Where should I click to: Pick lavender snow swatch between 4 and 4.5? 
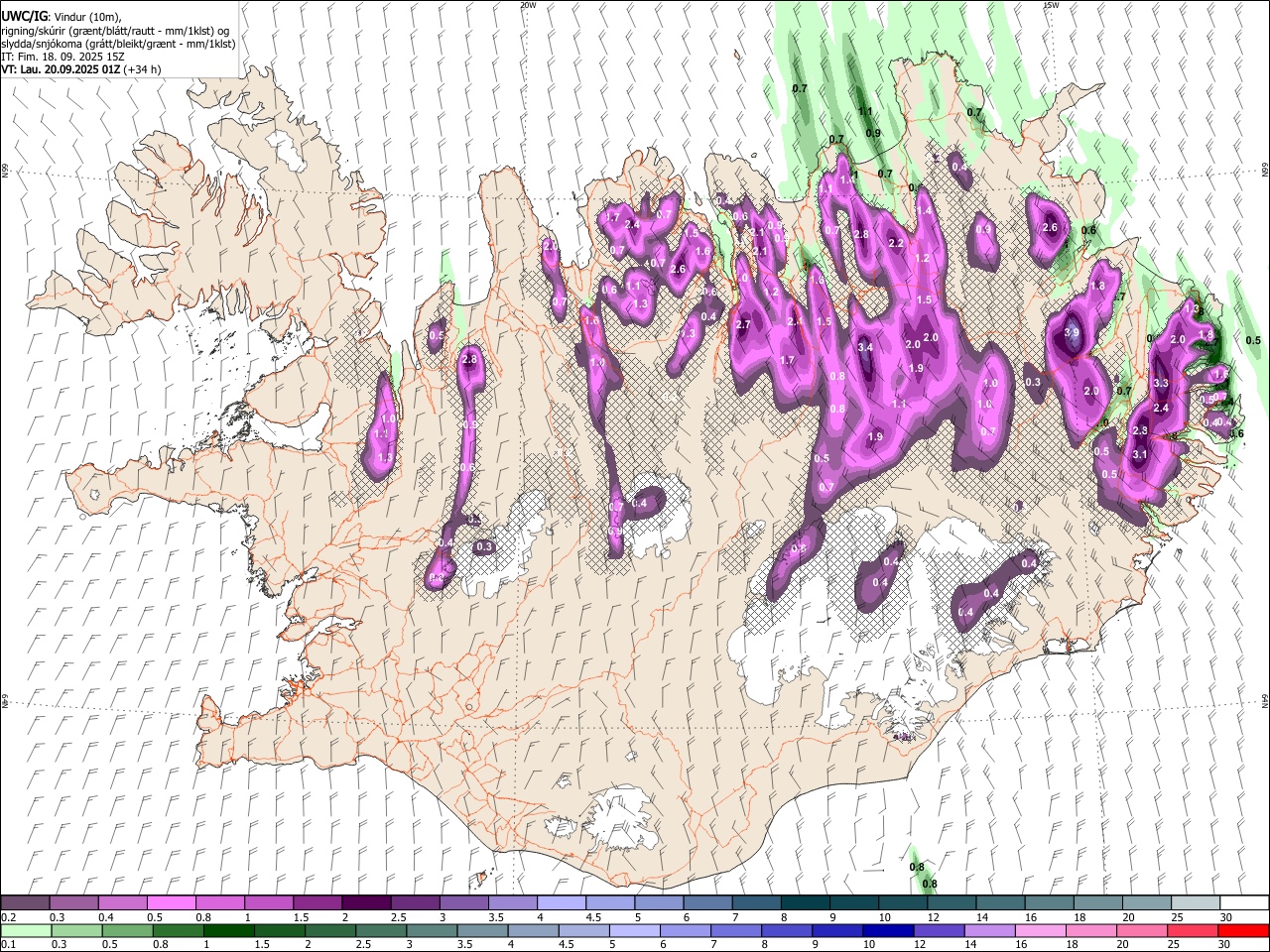pos(562,903)
